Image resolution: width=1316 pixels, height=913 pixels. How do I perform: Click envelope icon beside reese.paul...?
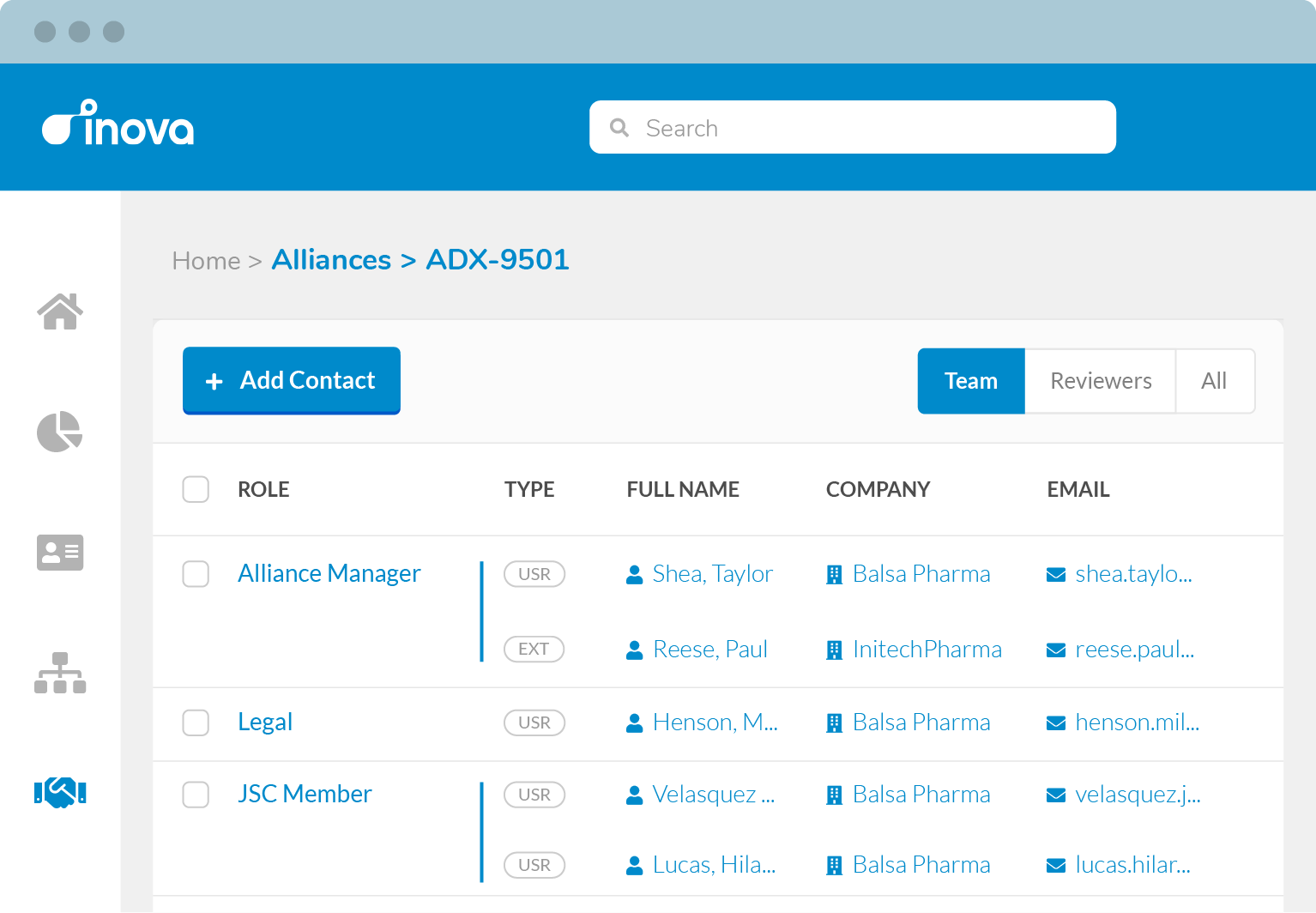1056,650
